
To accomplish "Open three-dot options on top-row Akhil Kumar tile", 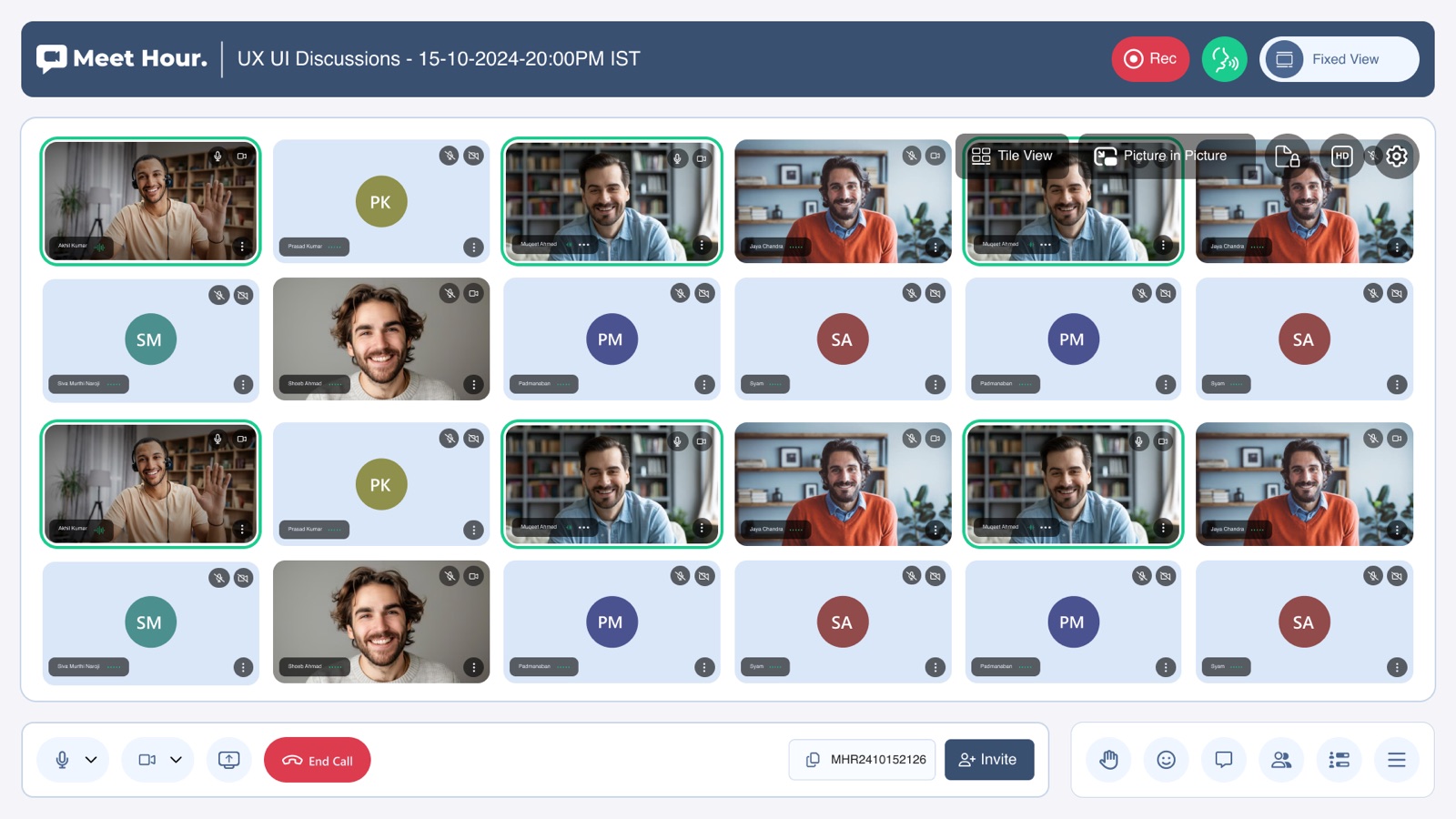I will [242, 246].
